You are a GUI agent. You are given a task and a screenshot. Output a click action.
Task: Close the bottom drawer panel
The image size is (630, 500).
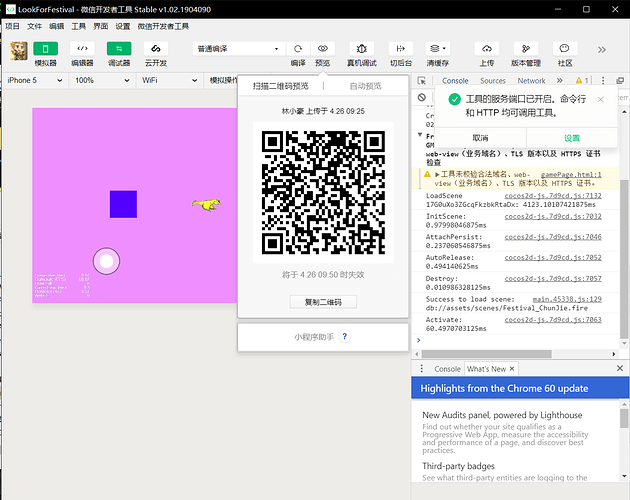[x=620, y=368]
